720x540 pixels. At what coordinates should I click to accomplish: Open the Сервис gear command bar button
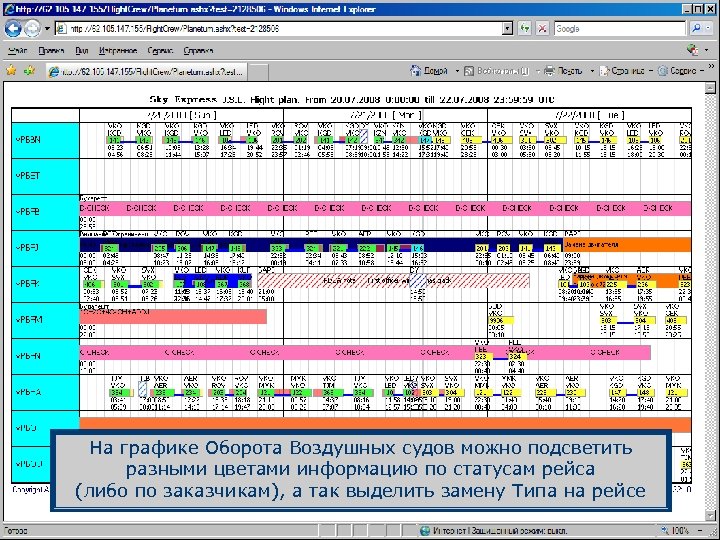click(681, 71)
